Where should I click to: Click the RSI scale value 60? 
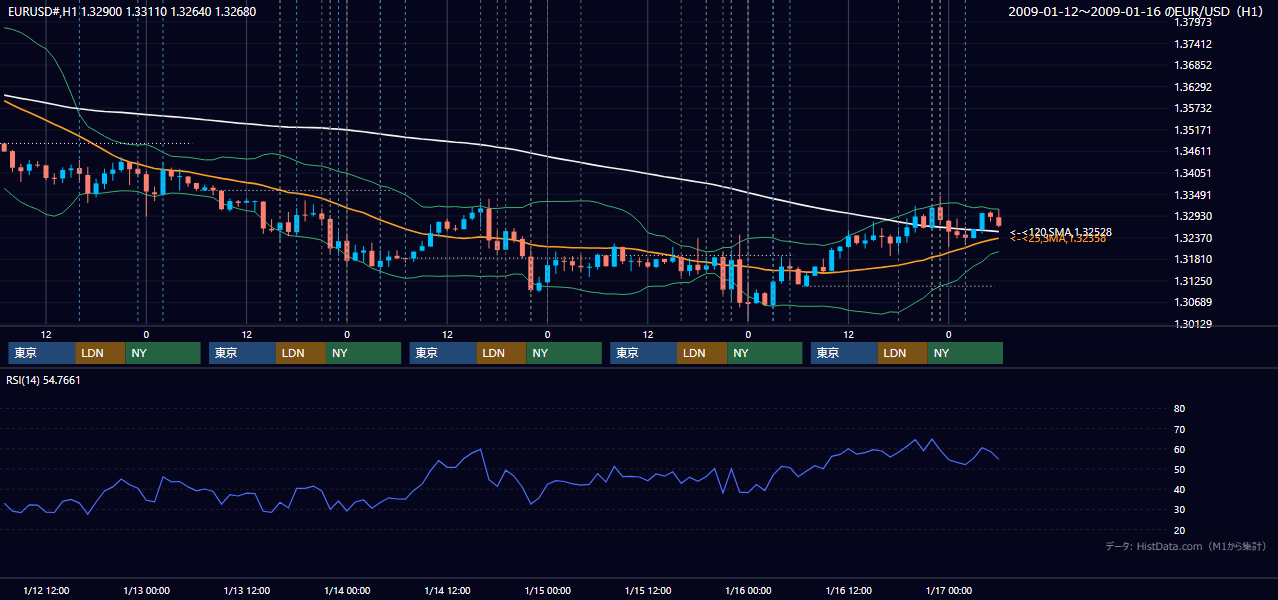coord(1179,449)
